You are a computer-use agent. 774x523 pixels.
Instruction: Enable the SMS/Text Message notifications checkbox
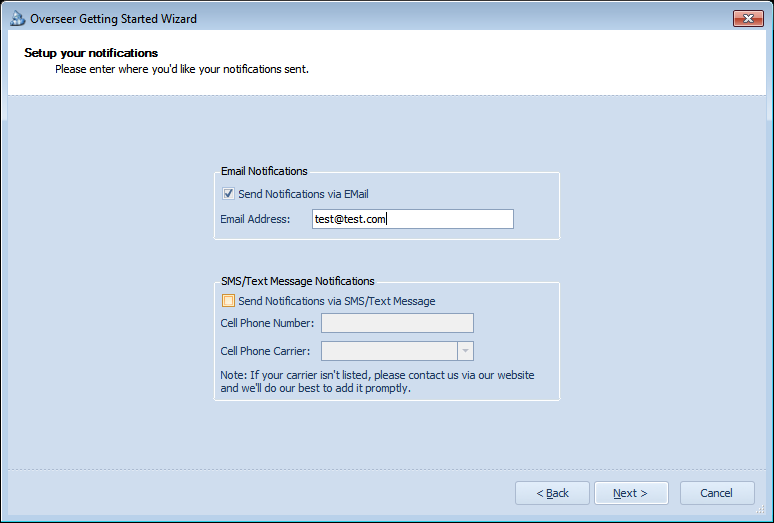[x=228, y=300]
